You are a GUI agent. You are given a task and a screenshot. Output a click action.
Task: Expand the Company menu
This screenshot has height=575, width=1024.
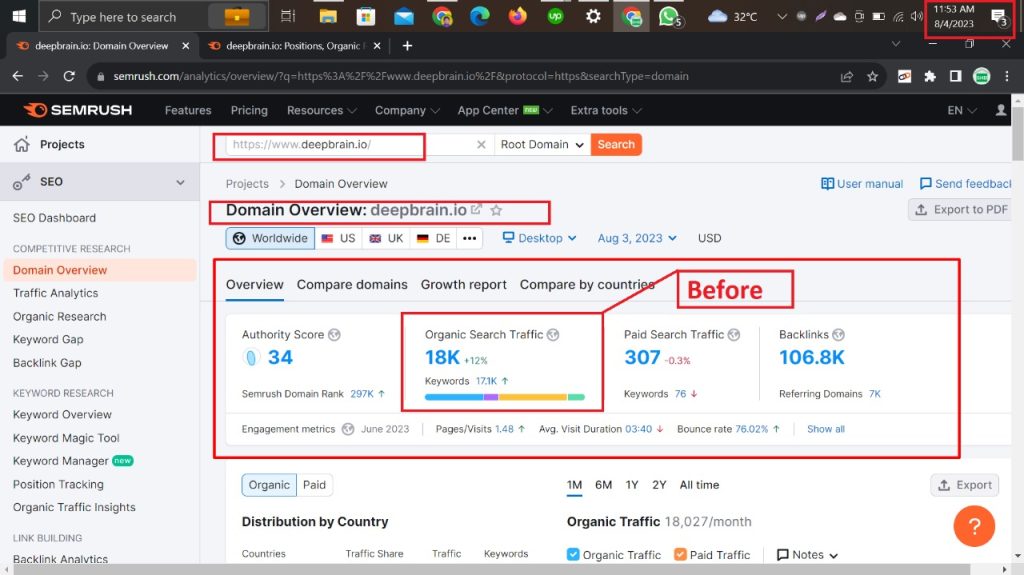pyautogui.click(x=407, y=110)
